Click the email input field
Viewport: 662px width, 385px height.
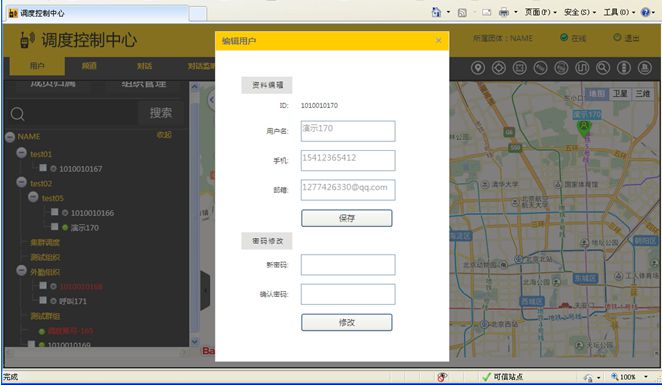tap(348, 190)
